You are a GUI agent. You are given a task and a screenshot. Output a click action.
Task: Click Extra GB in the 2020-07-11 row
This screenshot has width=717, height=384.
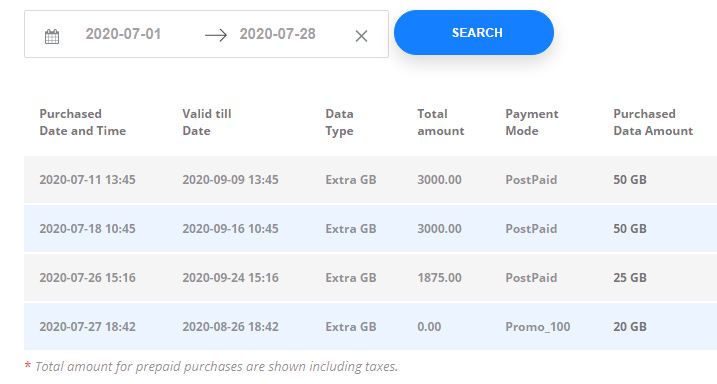(x=351, y=180)
